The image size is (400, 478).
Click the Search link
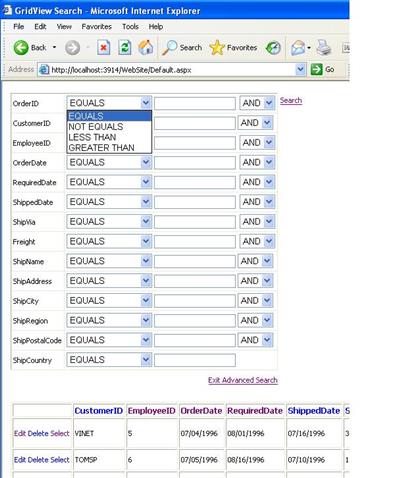point(291,100)
